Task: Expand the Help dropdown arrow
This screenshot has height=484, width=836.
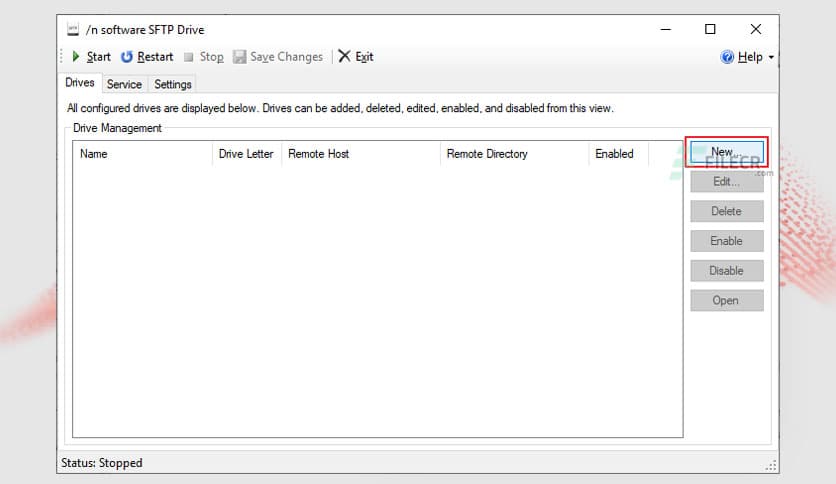Action: pyautogui.click(x=771, y=57)
